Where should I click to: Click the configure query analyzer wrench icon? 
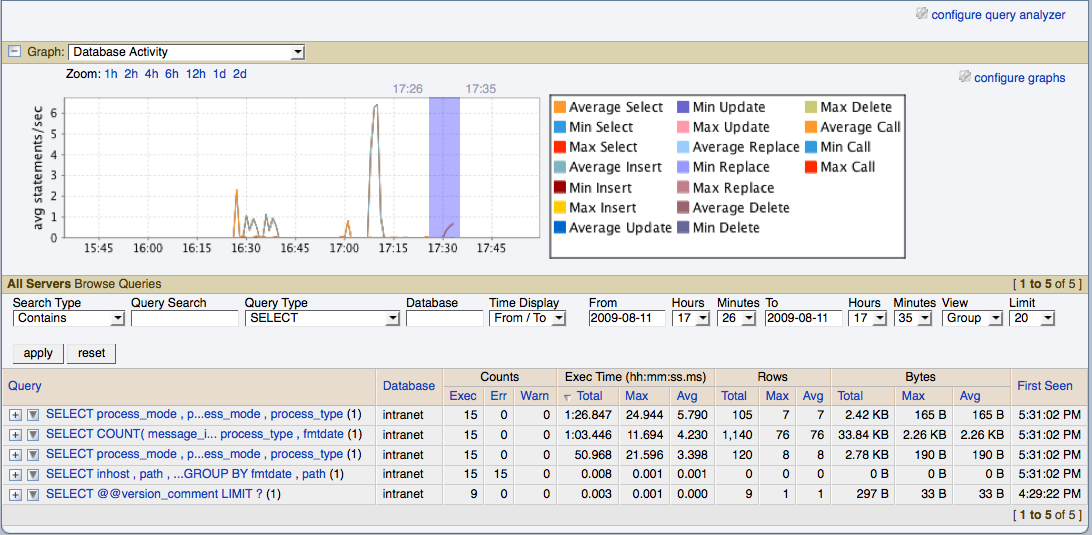(921, 14)
